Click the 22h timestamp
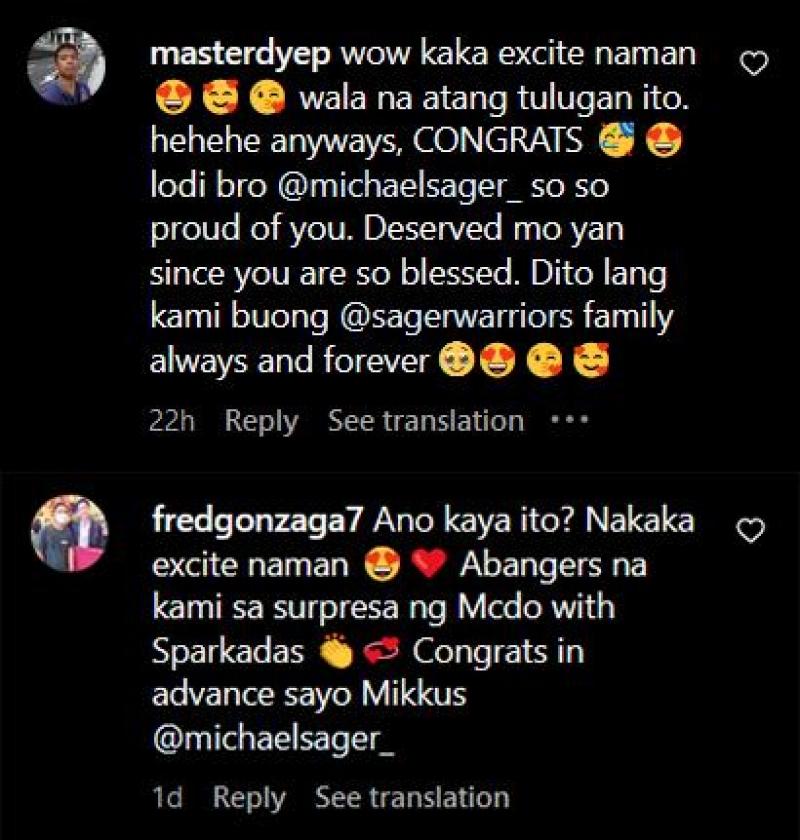 pyautogui.click(x=171, y=421)
